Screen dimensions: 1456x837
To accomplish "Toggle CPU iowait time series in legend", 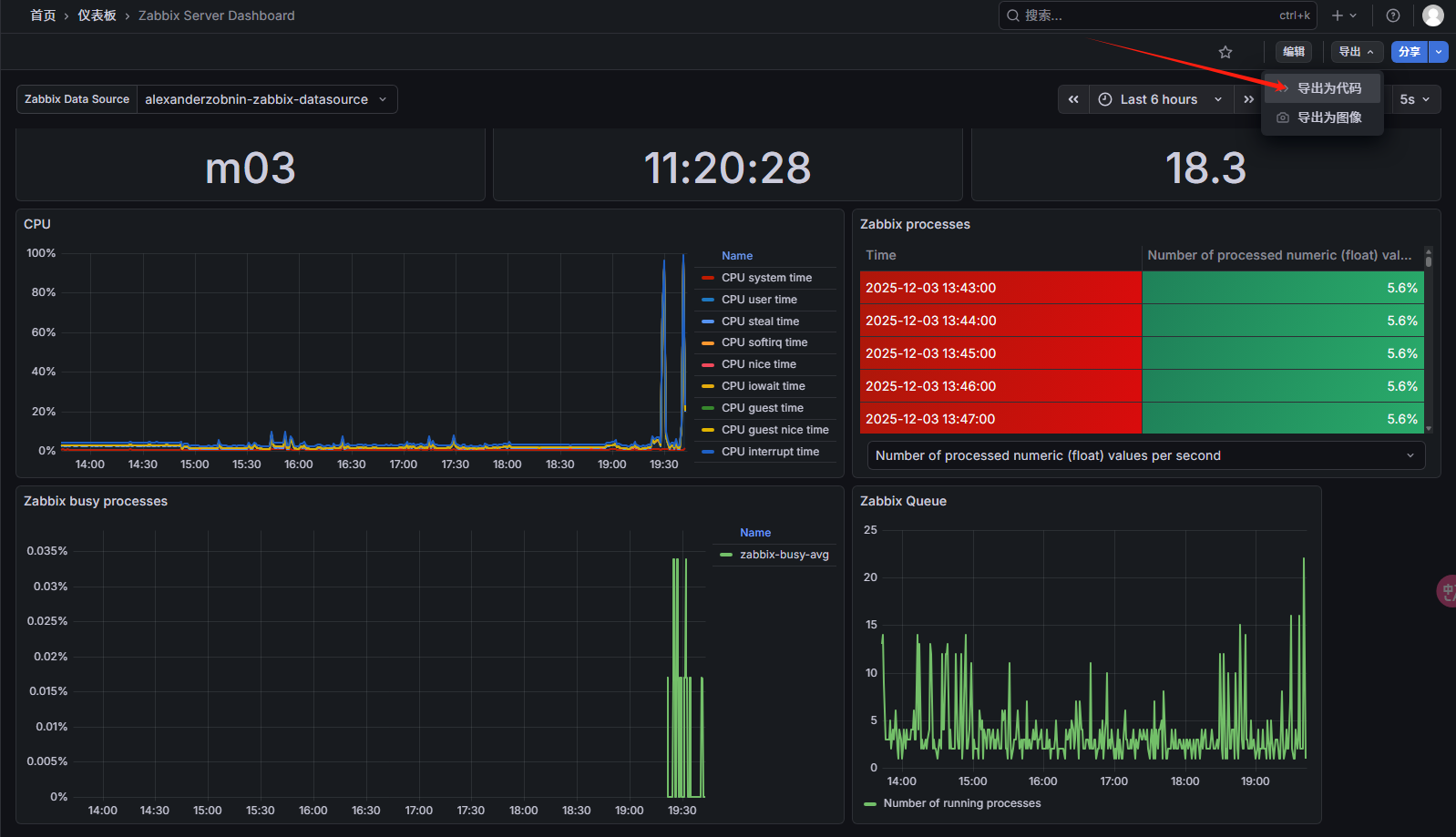I will (764, 386).
